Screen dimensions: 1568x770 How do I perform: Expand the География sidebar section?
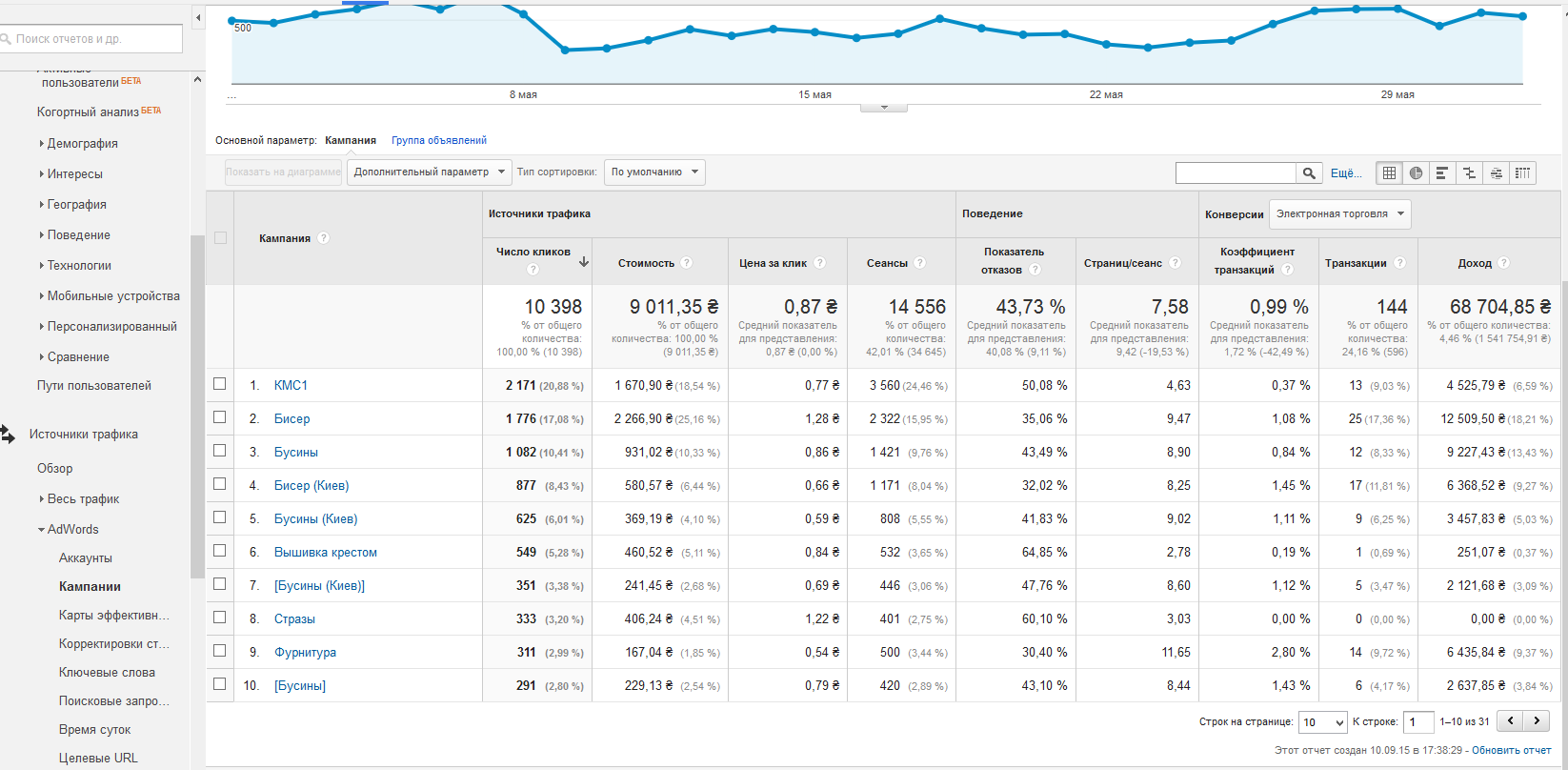tap(76, 205)
